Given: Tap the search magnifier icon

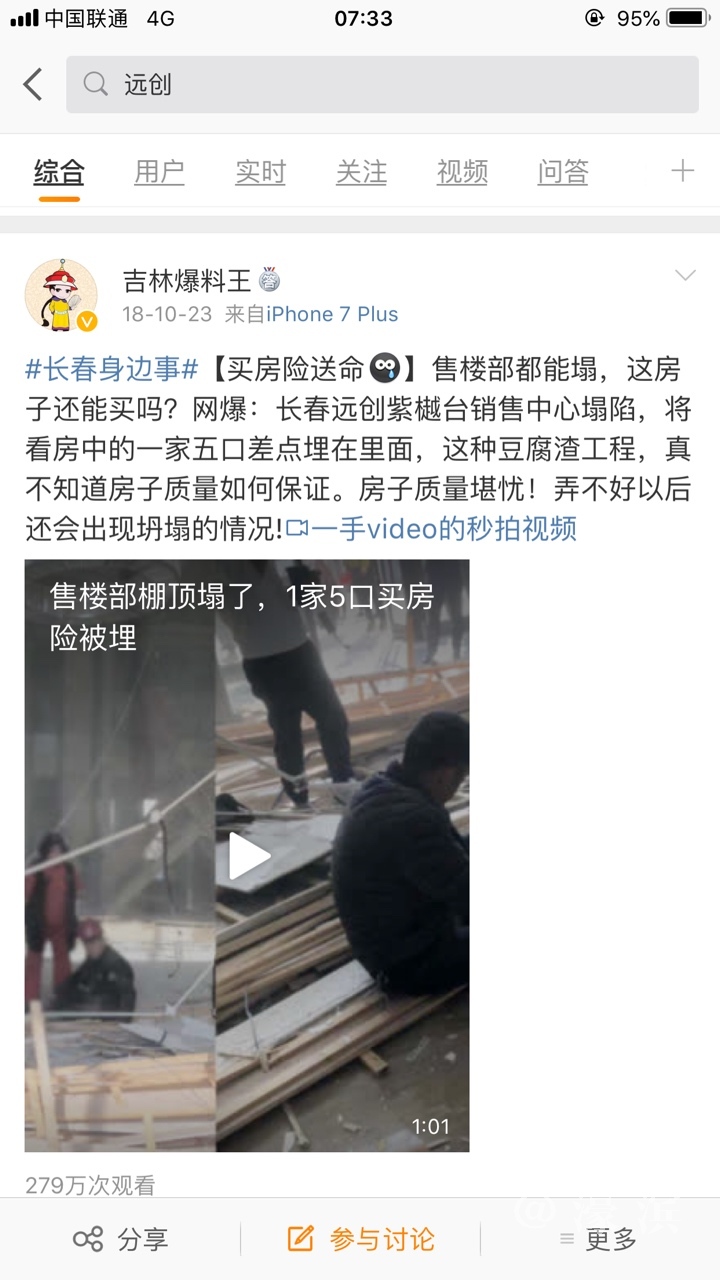Looking at the screenshot, I should pos(96,84).
